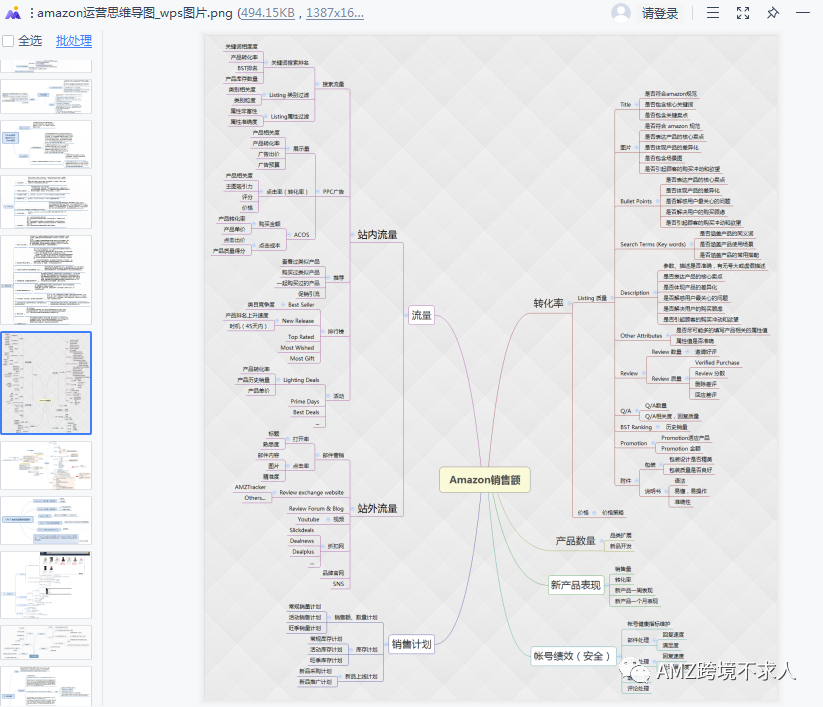This screenshot has height=707, width=823.
Task: Enter fullscreen with the expand-arrows icon
Action: click(x=743, y=13)
